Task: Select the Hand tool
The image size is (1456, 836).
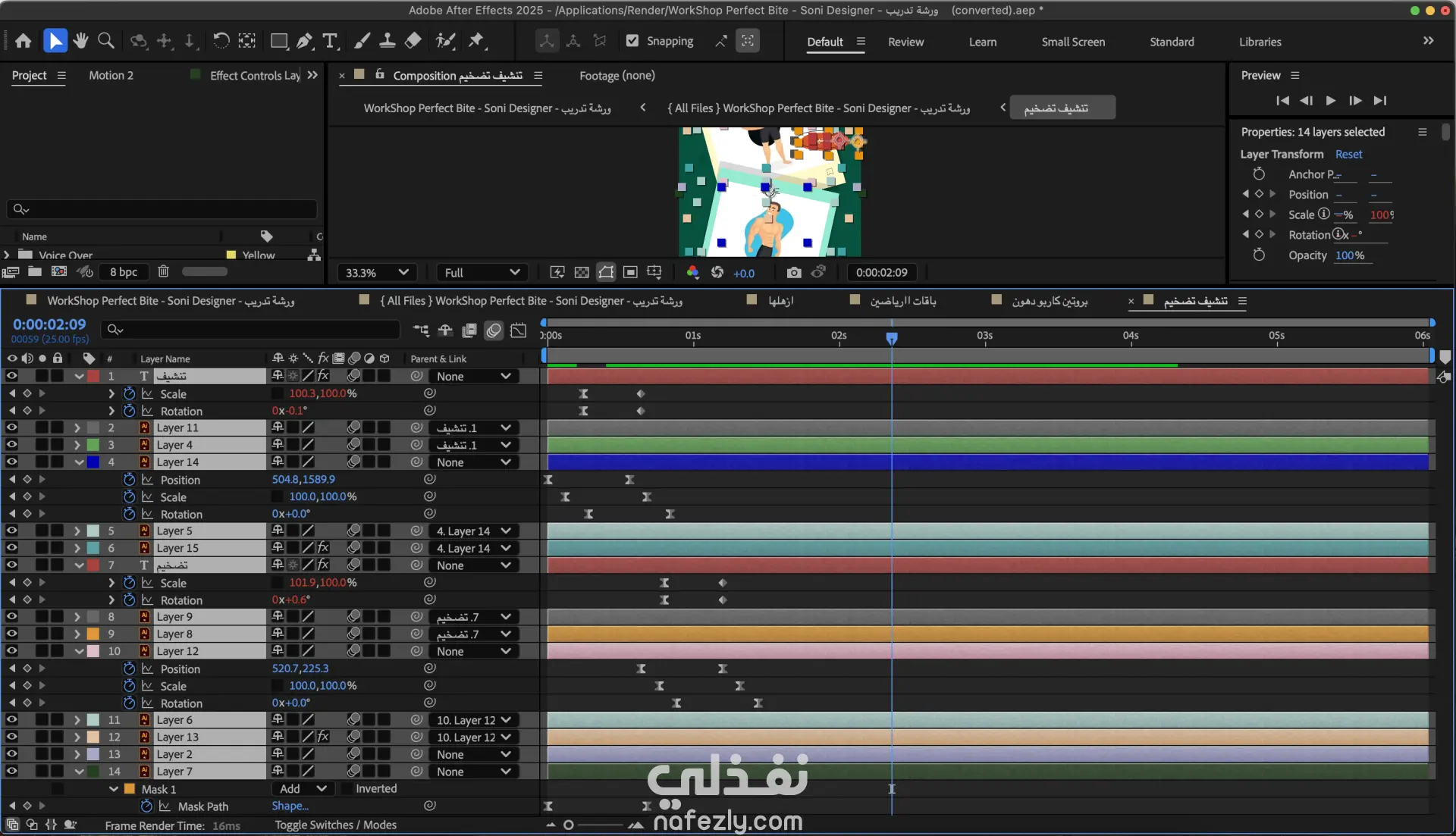Action: [80, 41]
